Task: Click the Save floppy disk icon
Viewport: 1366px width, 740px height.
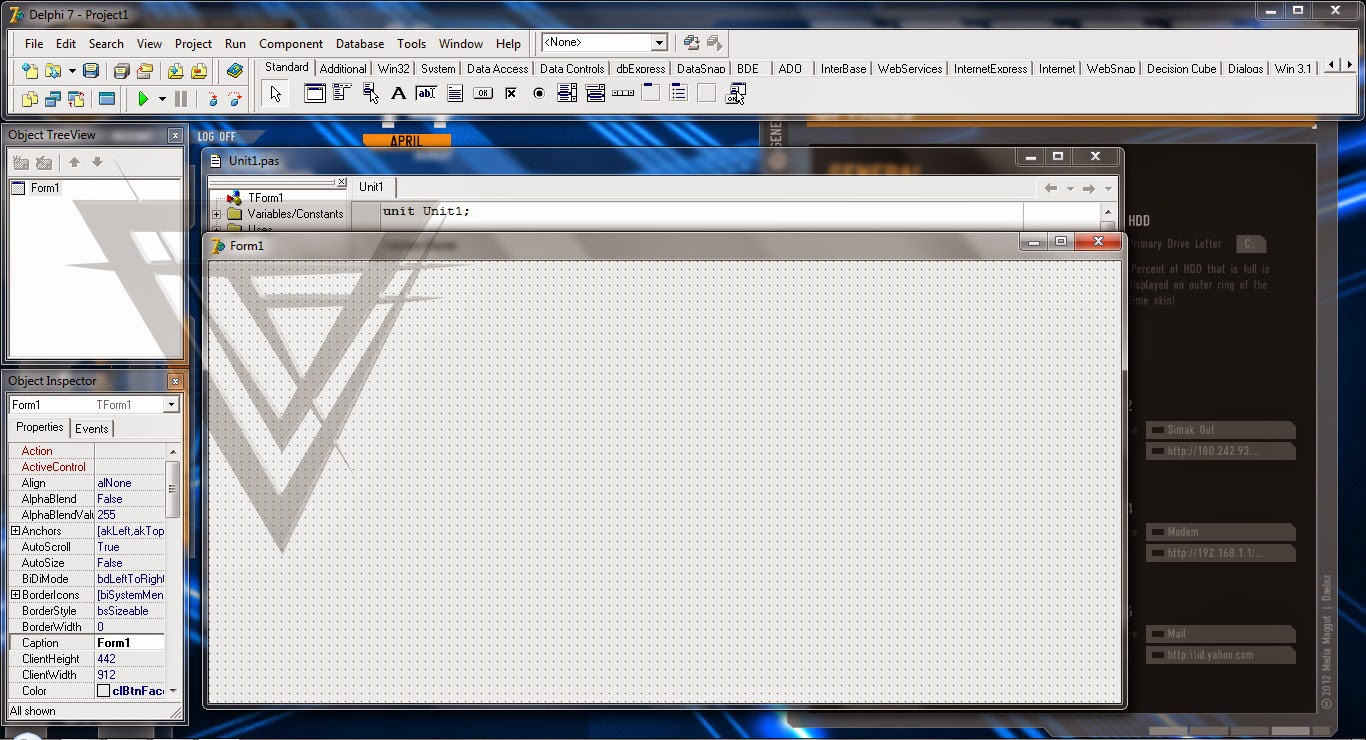Action: tap(91, 71)
